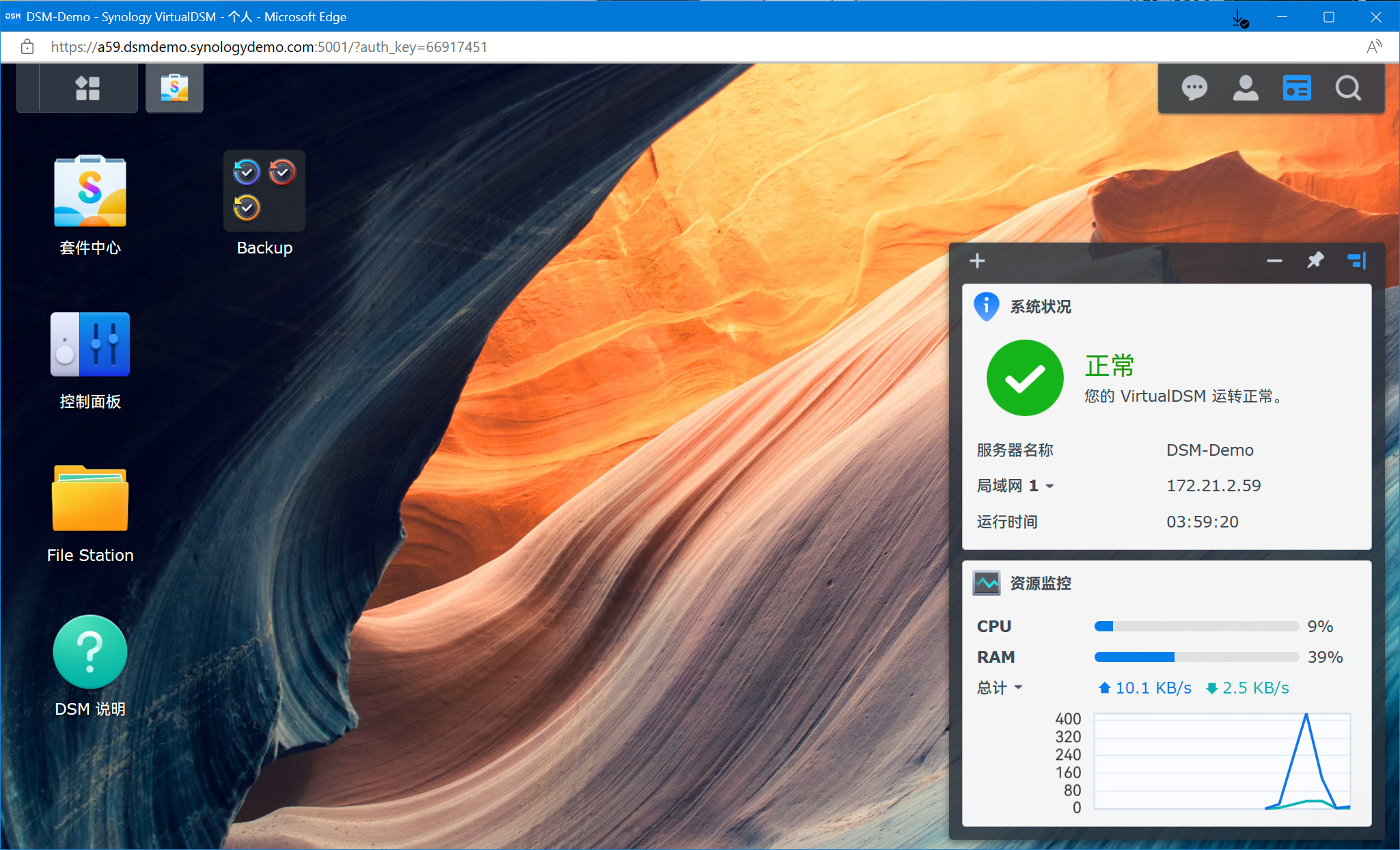This screenshot has height=850, width=1400.
Task: Expand the network Total dropdown
Action: pos(1018,688)
